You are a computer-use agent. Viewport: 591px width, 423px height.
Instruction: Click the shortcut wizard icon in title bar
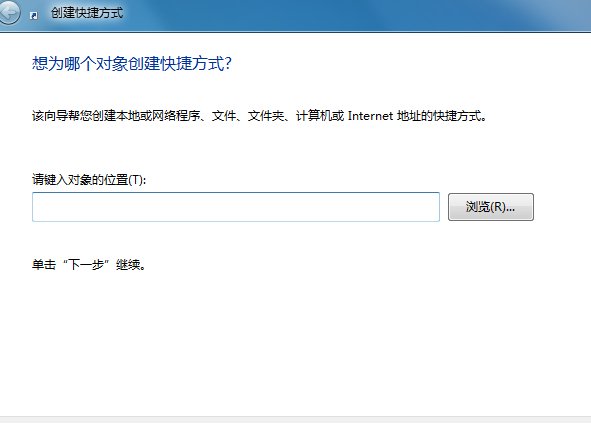pos(34,15)
